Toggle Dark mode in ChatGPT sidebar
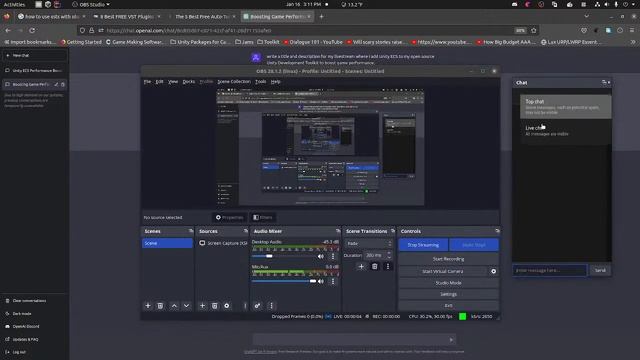 point(22,313)
